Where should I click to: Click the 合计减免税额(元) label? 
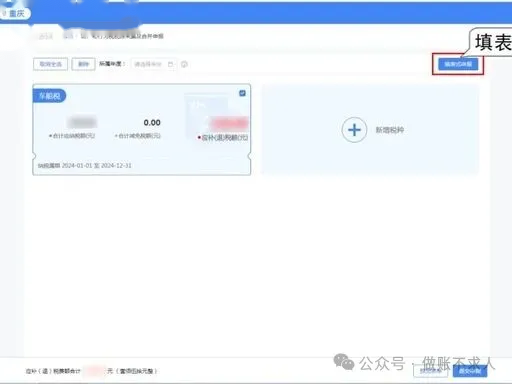[138, 136]
